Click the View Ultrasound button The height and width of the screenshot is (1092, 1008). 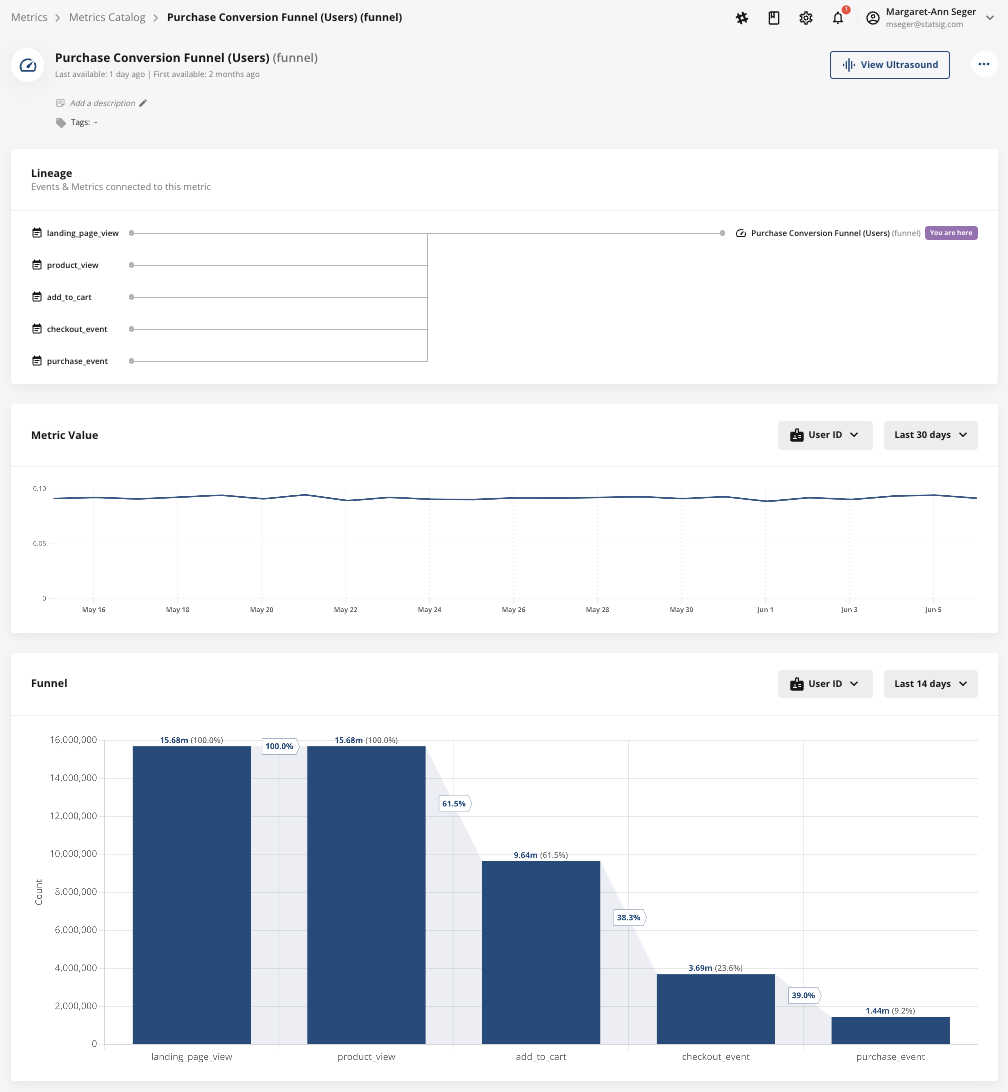coord(889,64)
